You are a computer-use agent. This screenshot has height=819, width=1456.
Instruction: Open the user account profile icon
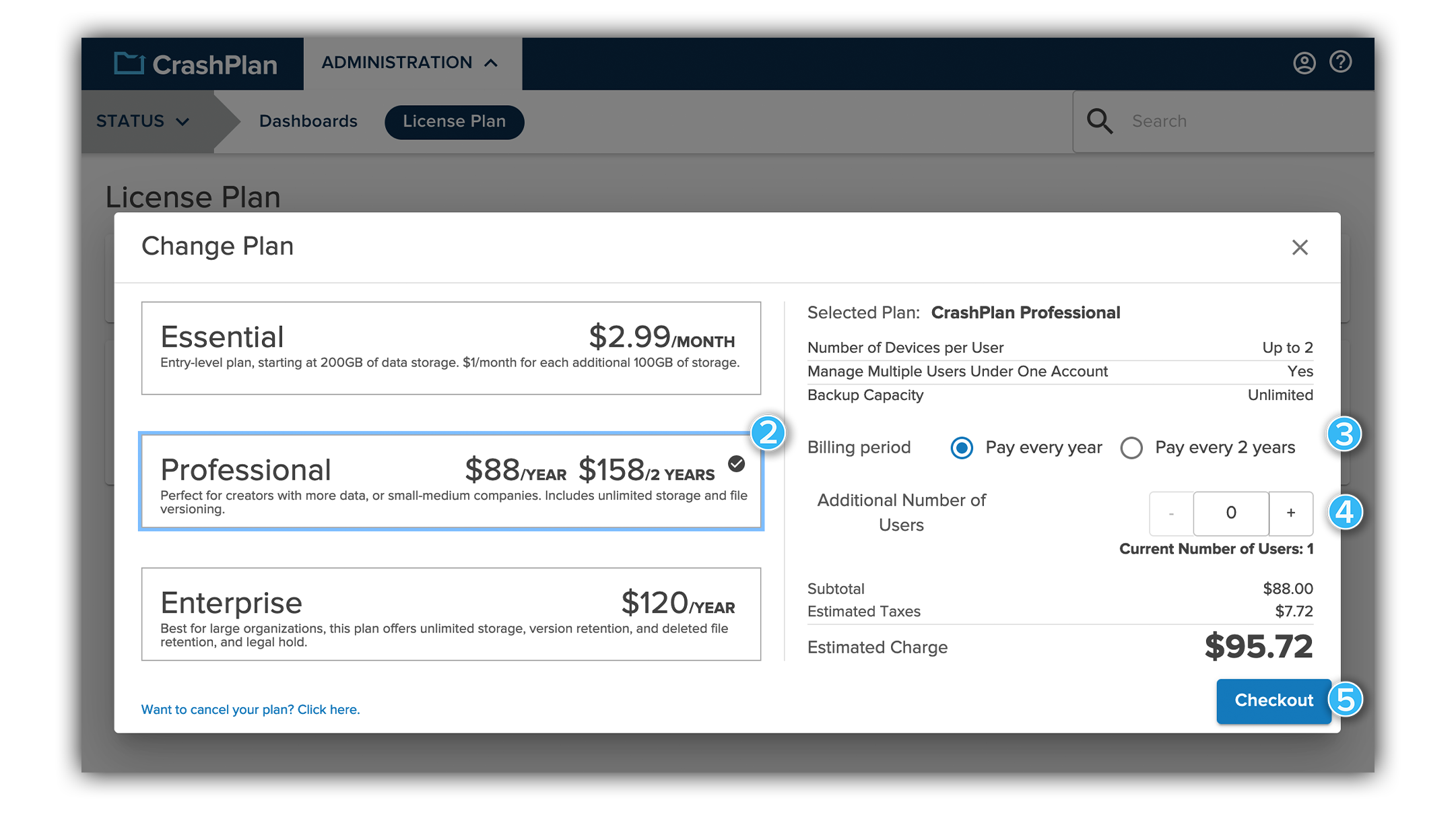coord(1304,62)
